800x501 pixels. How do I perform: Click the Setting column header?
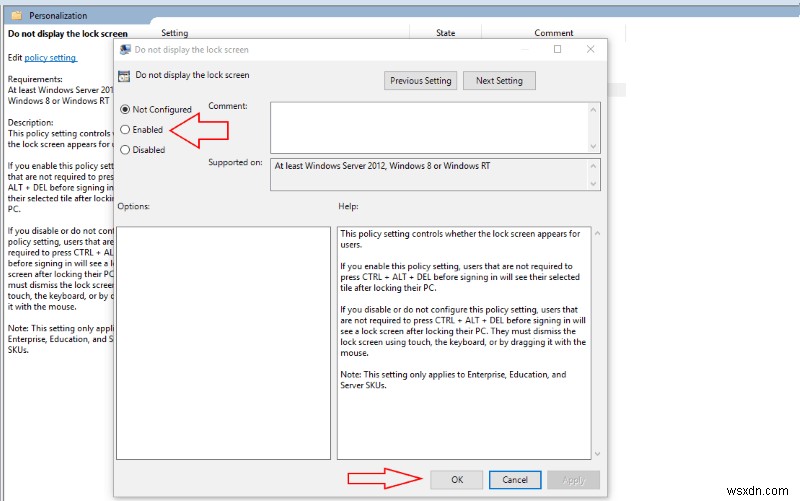tap(174, 33)
